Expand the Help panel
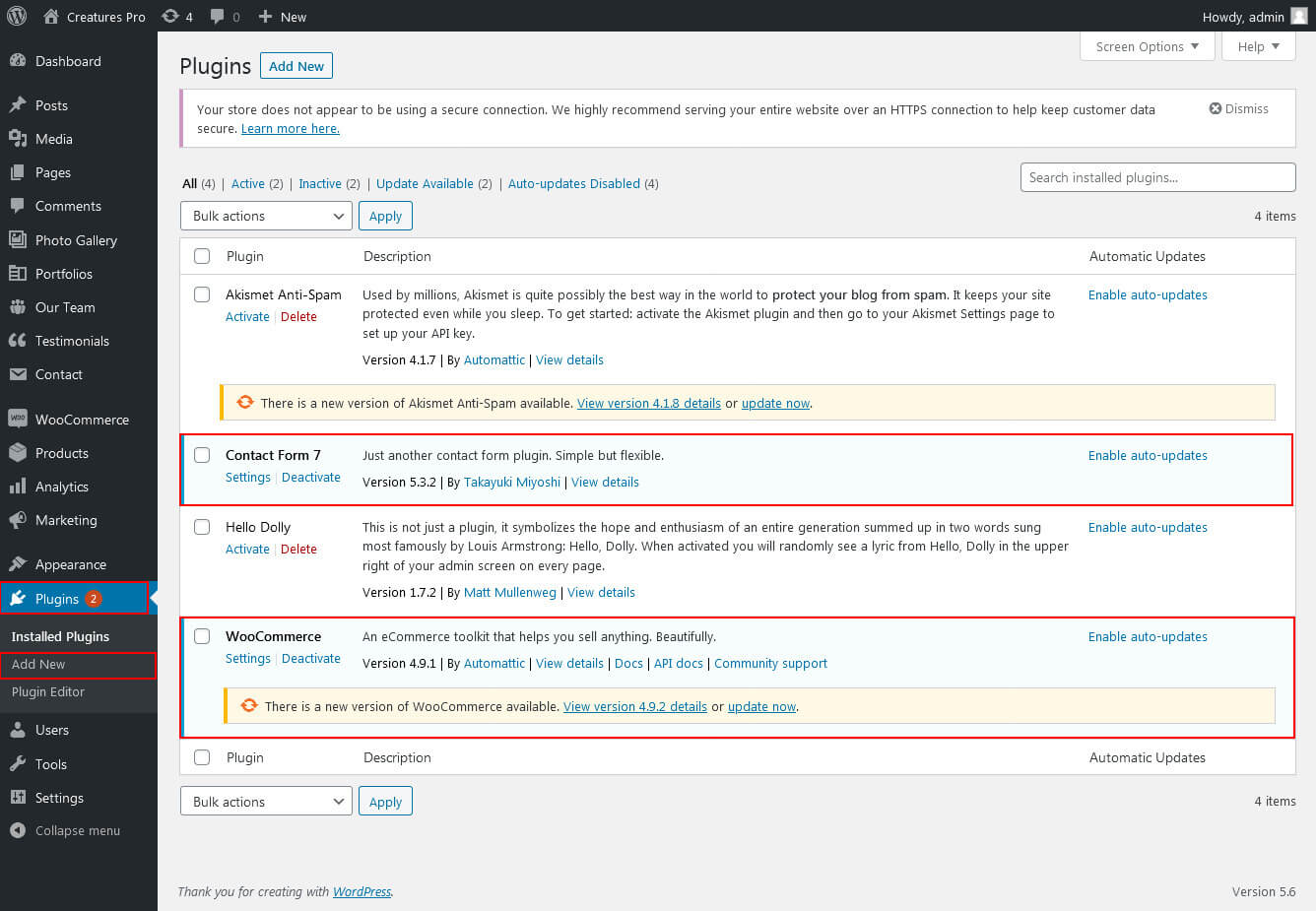This screenshot has height=911, width=1316. coord(1259,46)
